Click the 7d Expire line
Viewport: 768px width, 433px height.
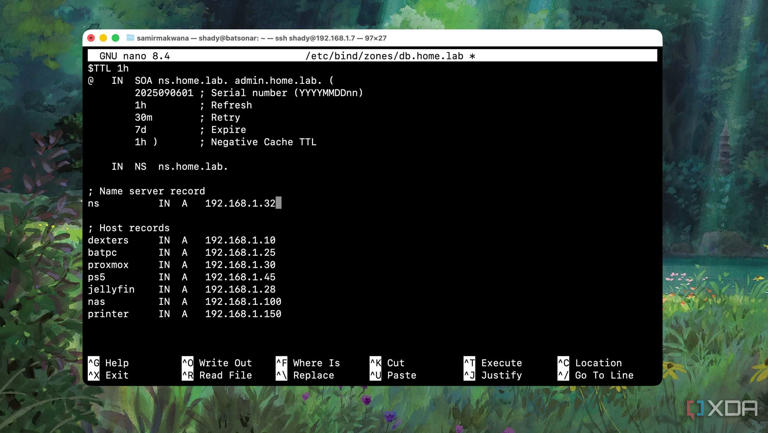coord(191,129)
